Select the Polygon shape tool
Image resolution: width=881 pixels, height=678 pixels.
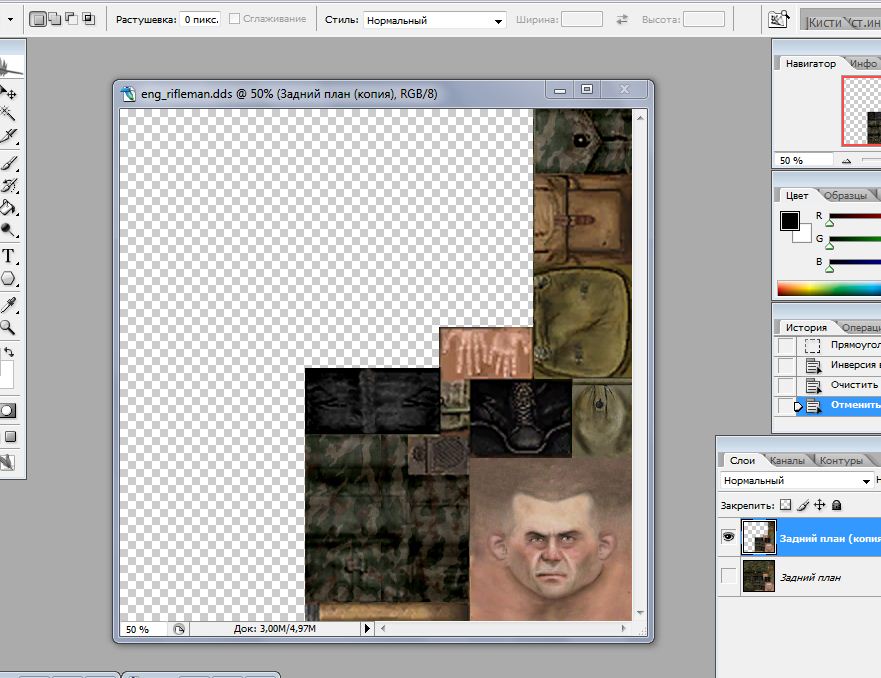pyautogui.click(x=8, y=279)
